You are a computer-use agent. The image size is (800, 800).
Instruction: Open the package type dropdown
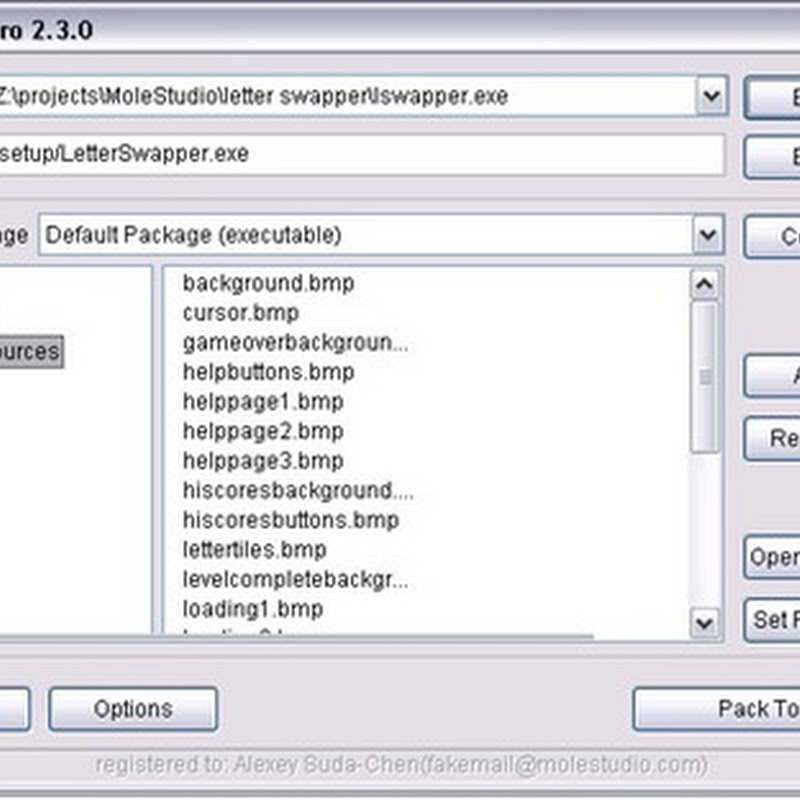[710, 236]
